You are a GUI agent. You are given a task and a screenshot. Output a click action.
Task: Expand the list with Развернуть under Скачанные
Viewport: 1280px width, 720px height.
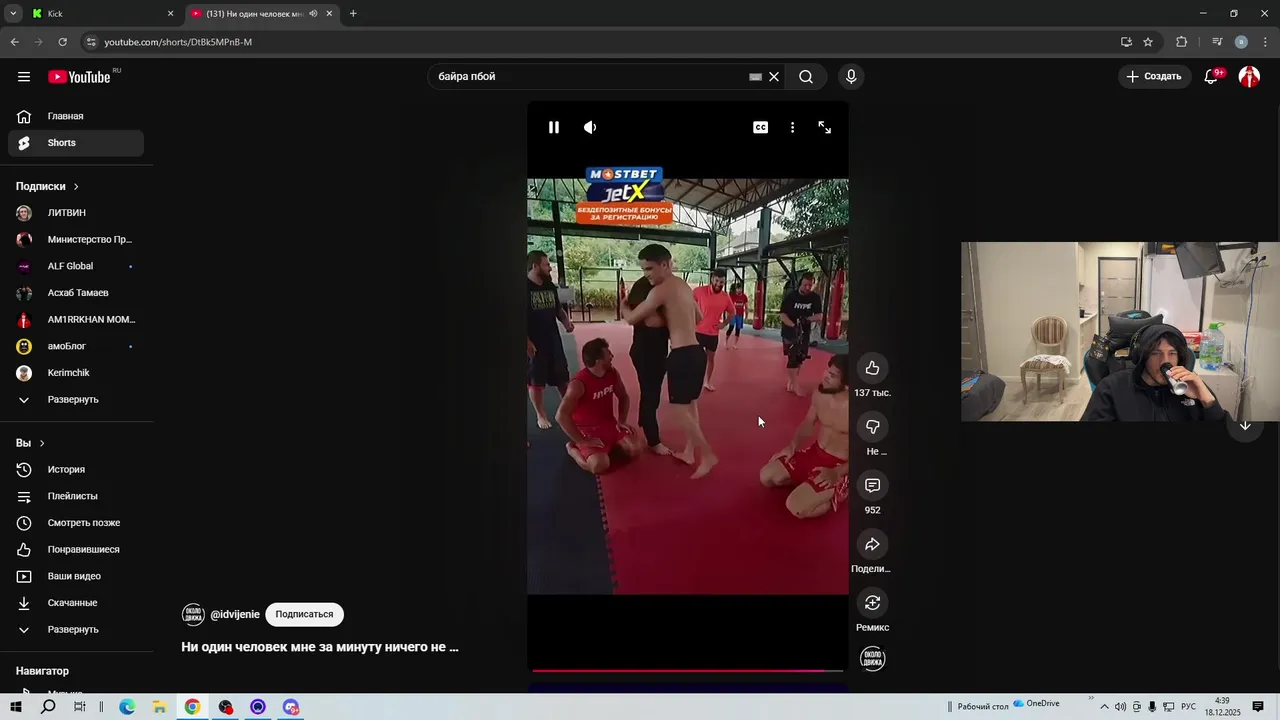click(76, 630)
